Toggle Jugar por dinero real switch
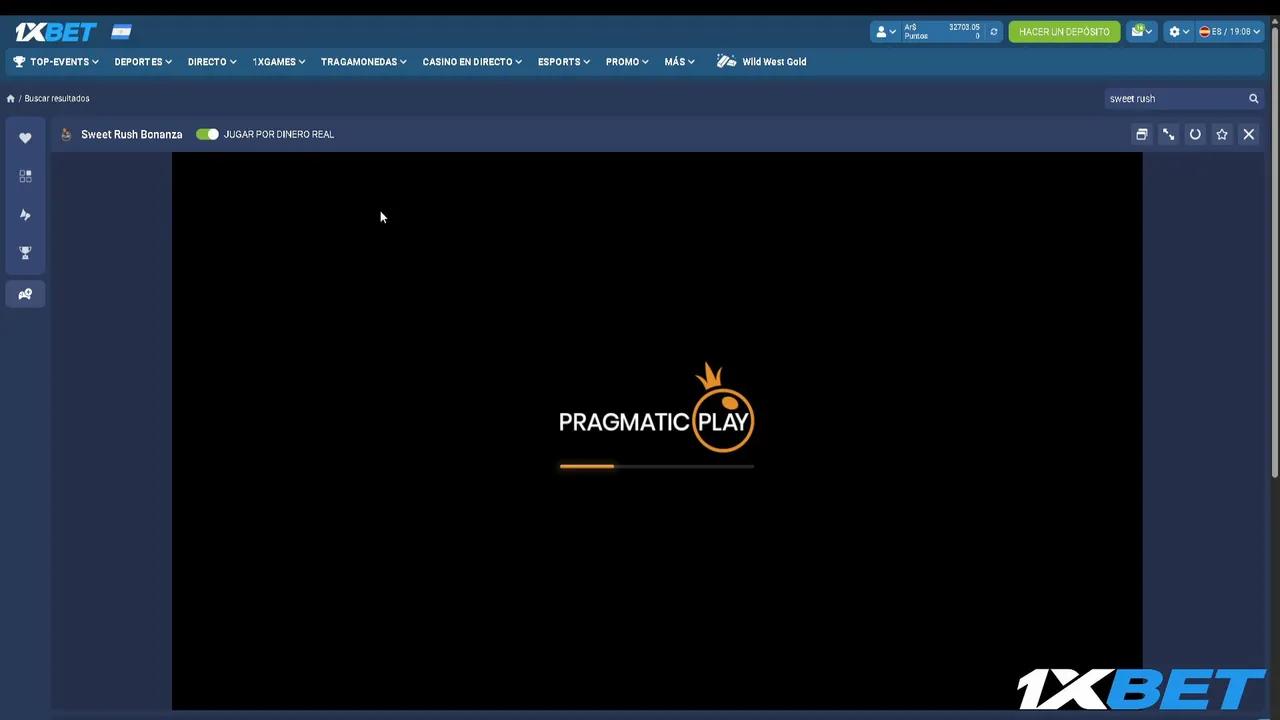The image size is (1280, 720). (x=207, y=134)
